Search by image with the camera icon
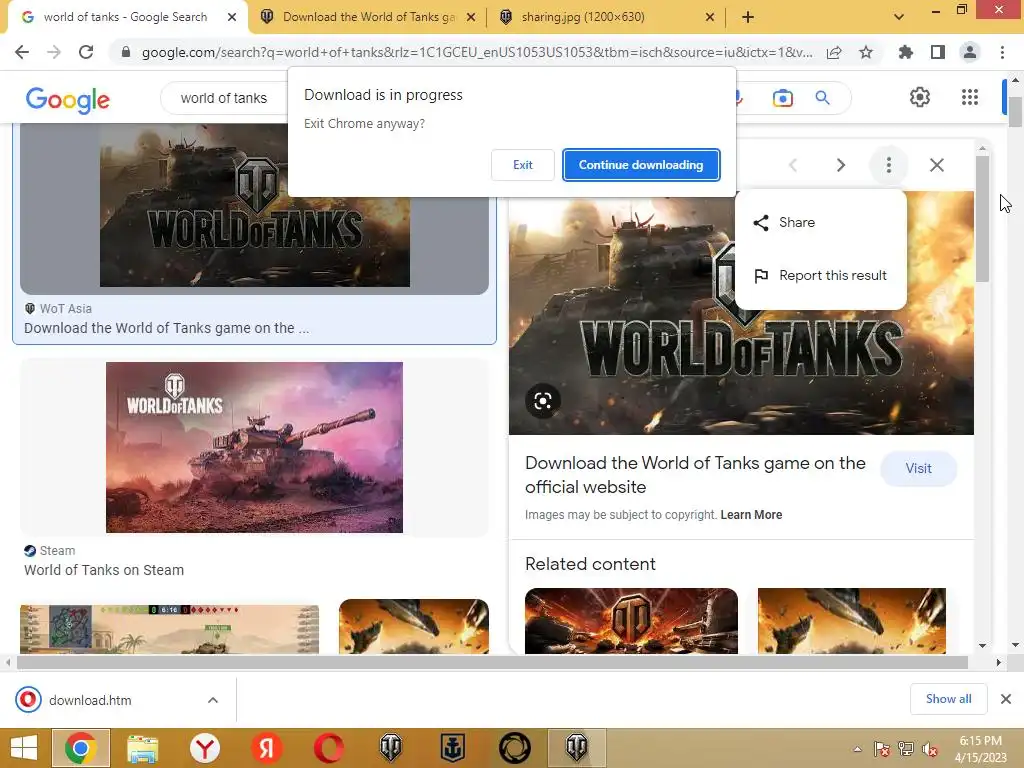 point(782,98)
